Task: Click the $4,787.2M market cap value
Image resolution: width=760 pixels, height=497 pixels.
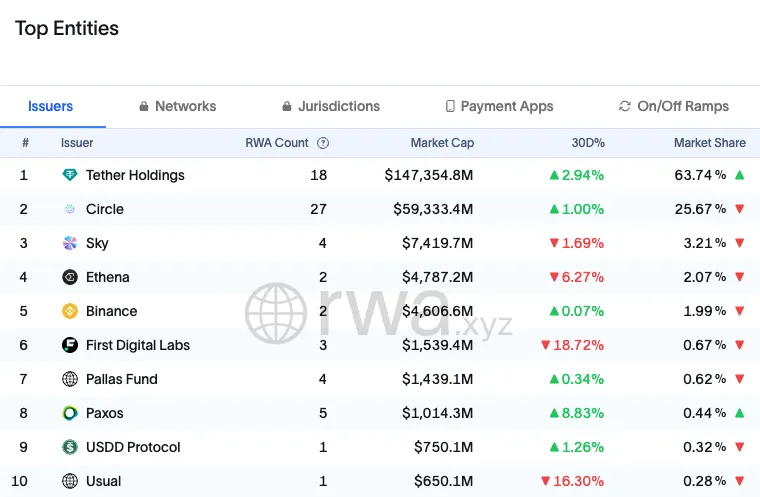Action: (438, 277)
